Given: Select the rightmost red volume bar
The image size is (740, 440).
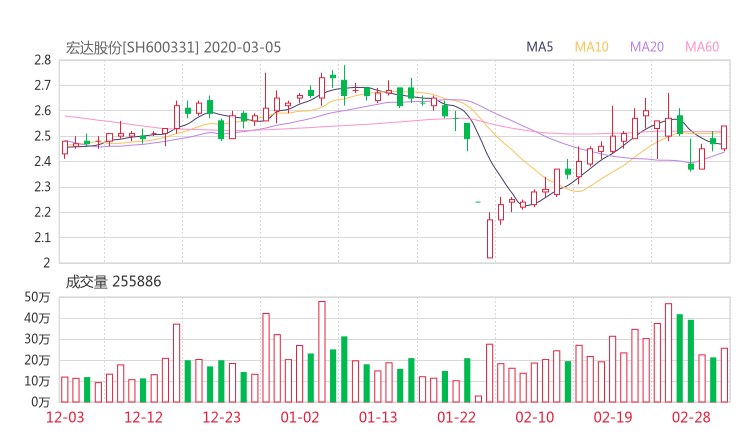Looking at the screenshot, I should tap(724, 375).
